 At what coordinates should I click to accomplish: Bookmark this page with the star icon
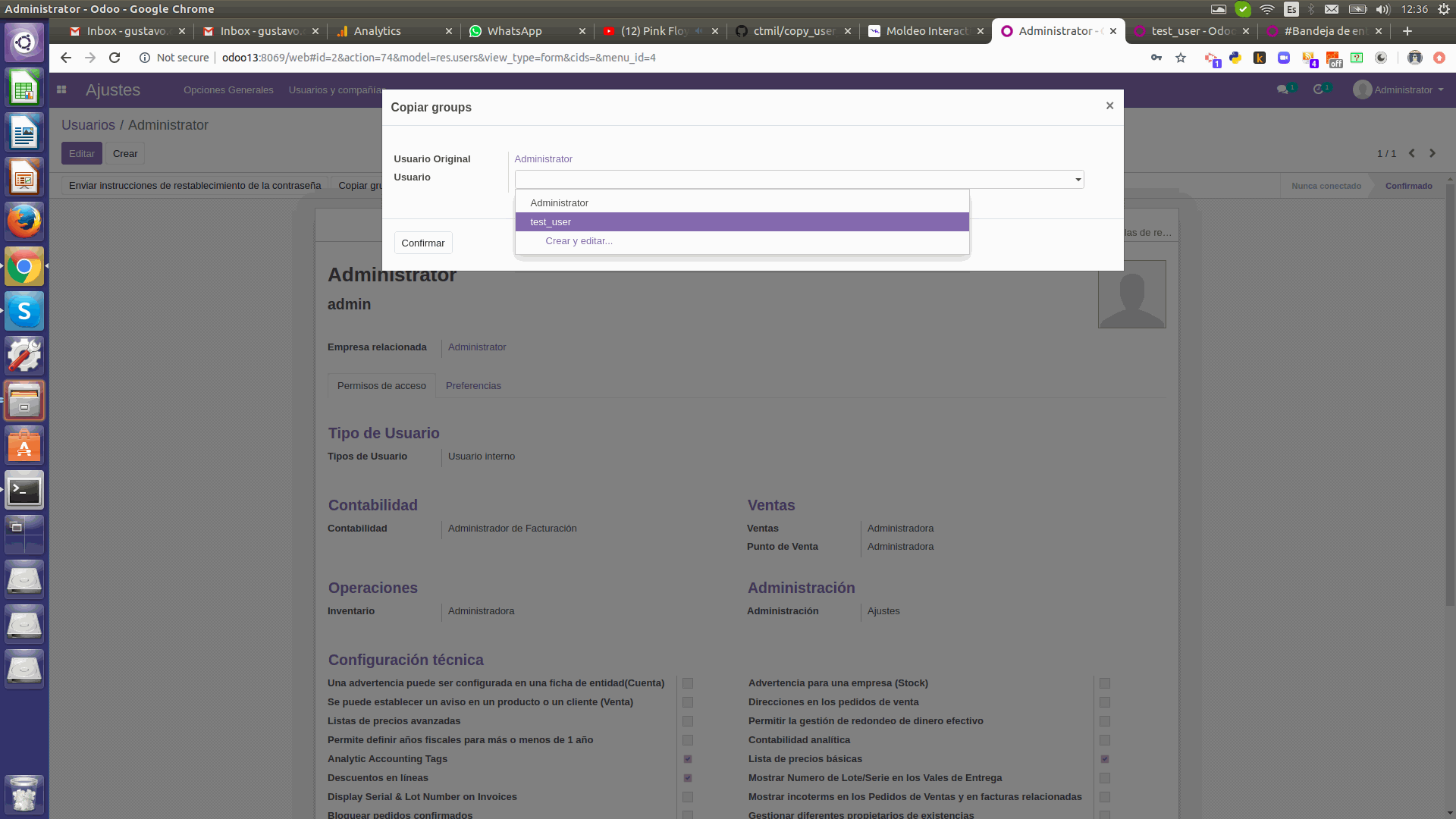click(1181, 58)
